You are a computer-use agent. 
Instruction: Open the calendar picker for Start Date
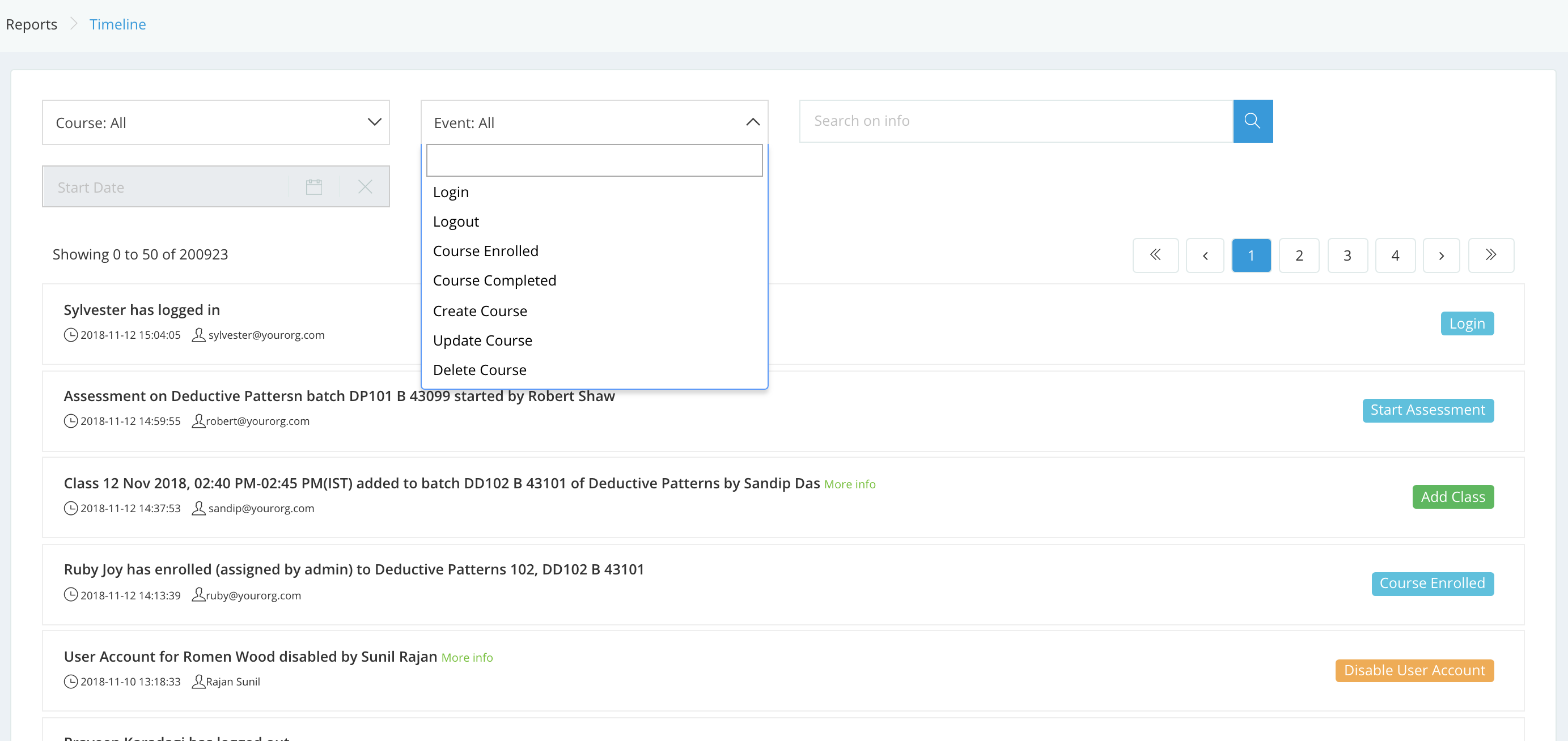click(314, 187)
